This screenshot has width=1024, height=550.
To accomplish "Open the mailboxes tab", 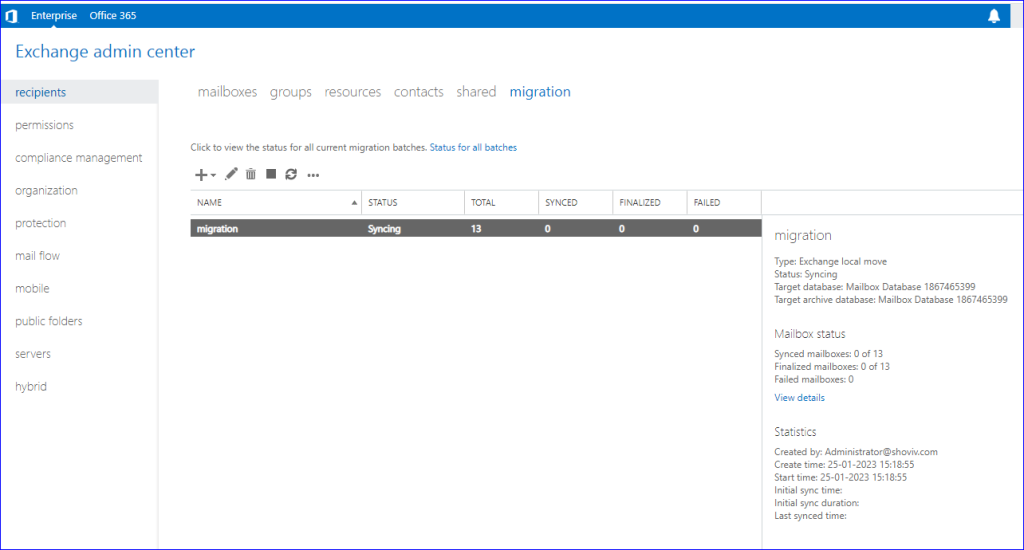I will pyautogui.click(x=227, y=92).
